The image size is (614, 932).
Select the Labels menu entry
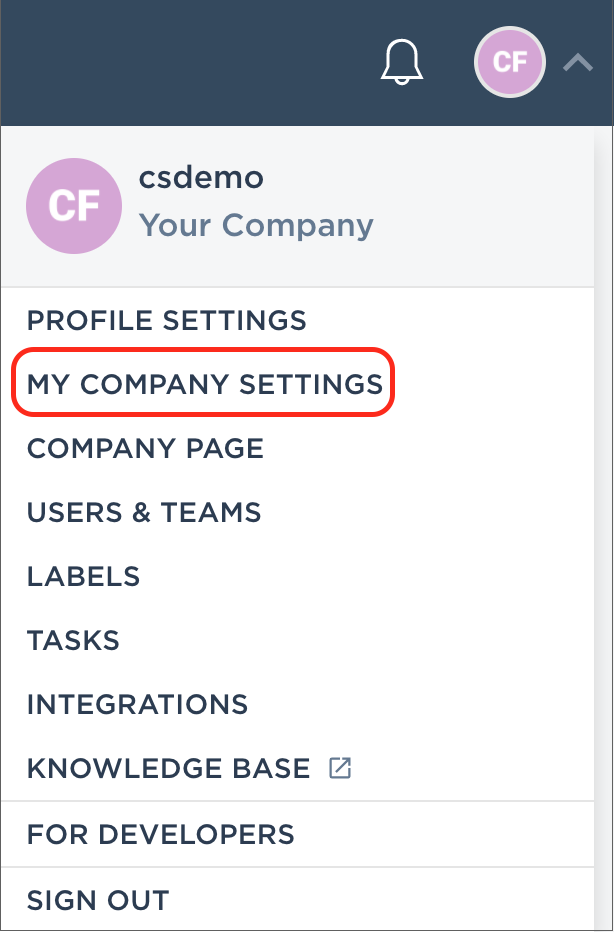83,576
